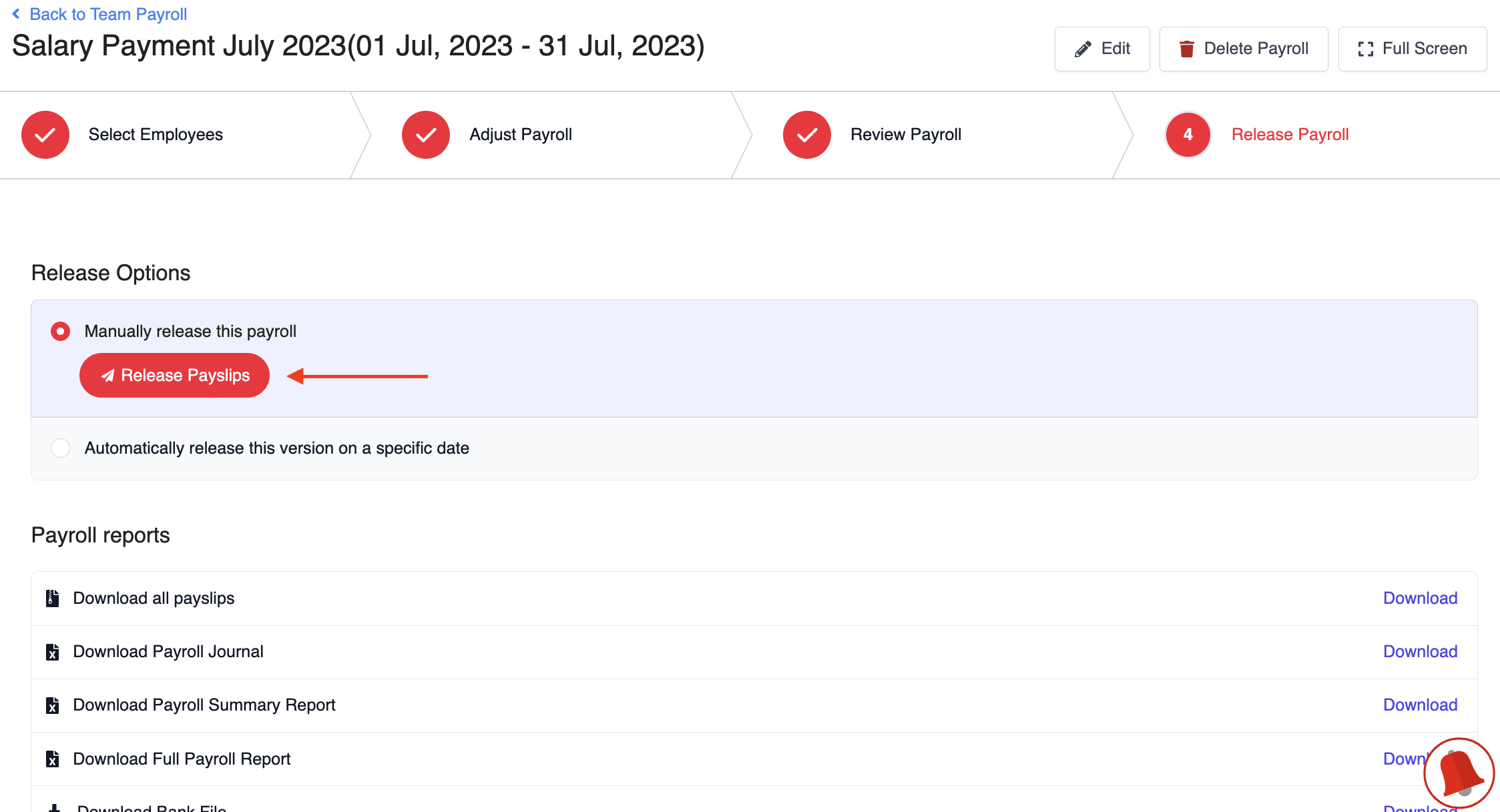Switch to Full Screen view
This screenshot has height=812, width=1500.
click(x=1412, y=49)
